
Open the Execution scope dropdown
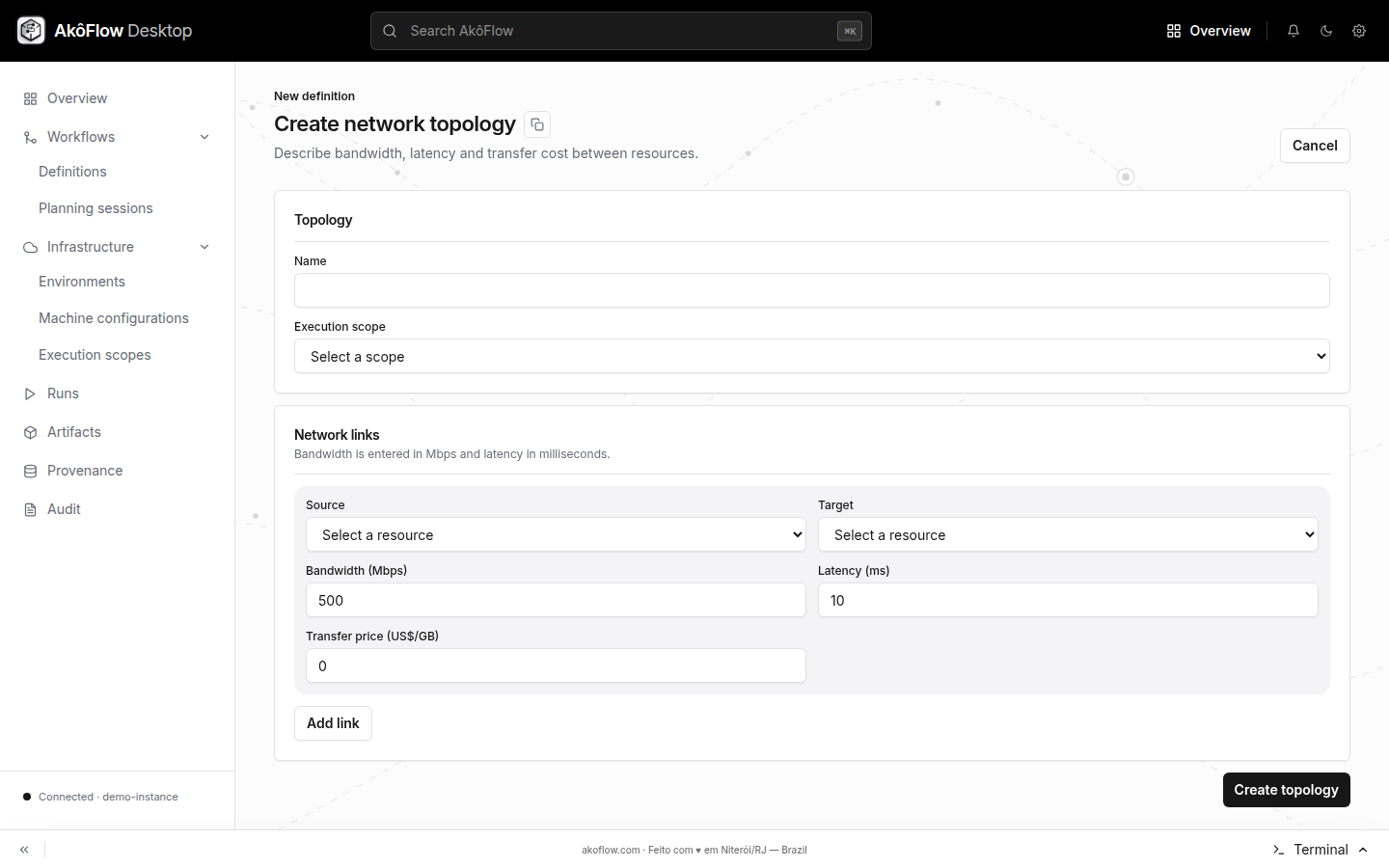pos(812,356)
